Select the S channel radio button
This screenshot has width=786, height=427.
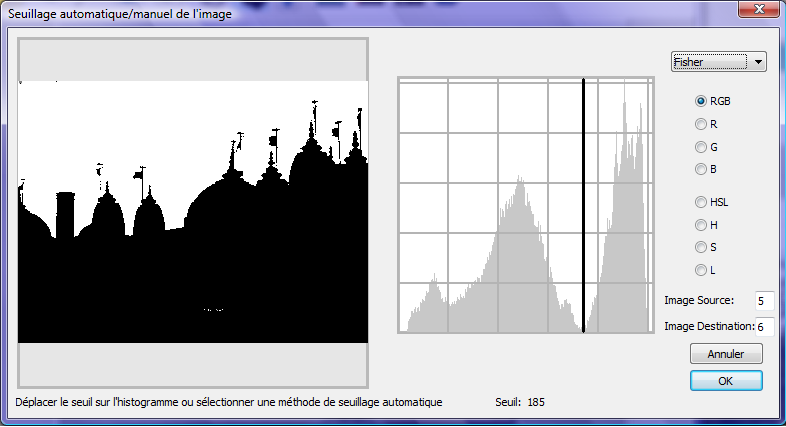(701, 247)
